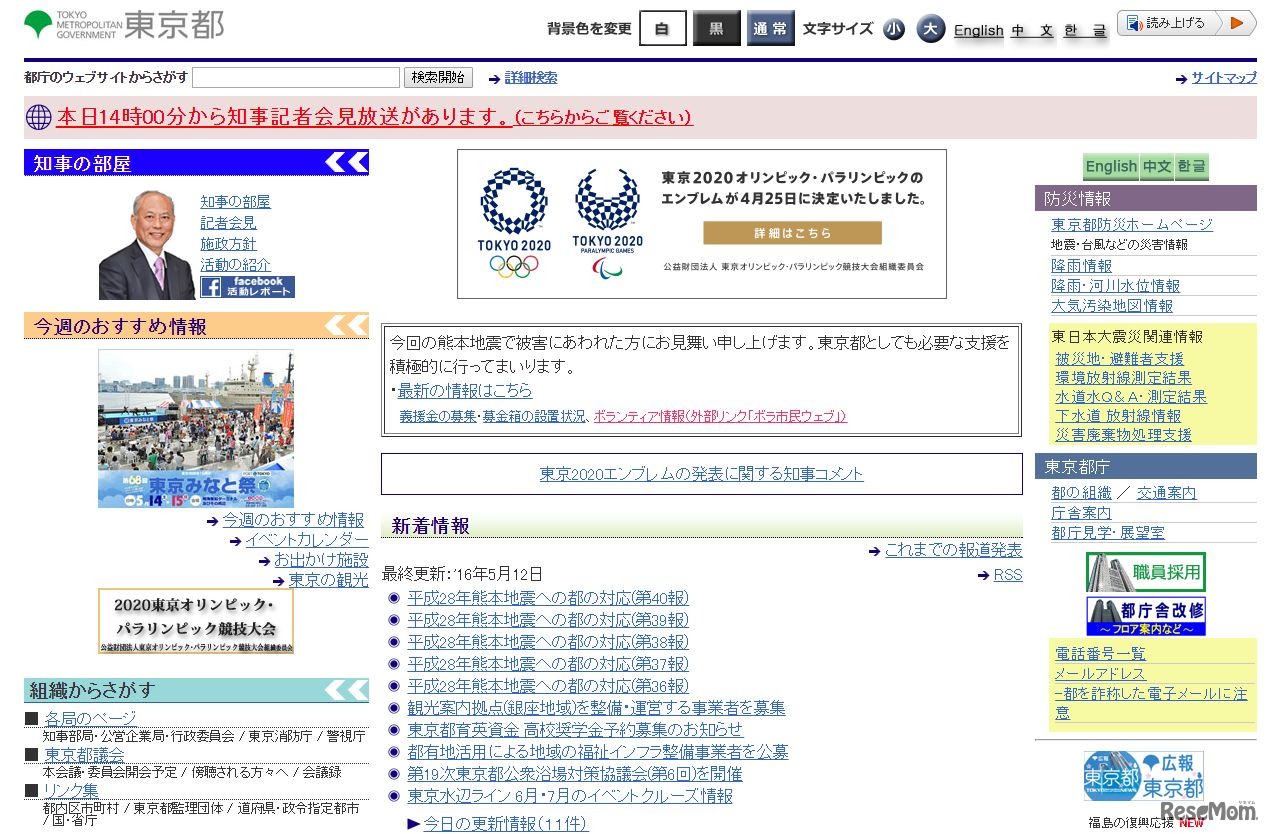Open 環境放射線測定結果 link

click(x=1123, y=377)
